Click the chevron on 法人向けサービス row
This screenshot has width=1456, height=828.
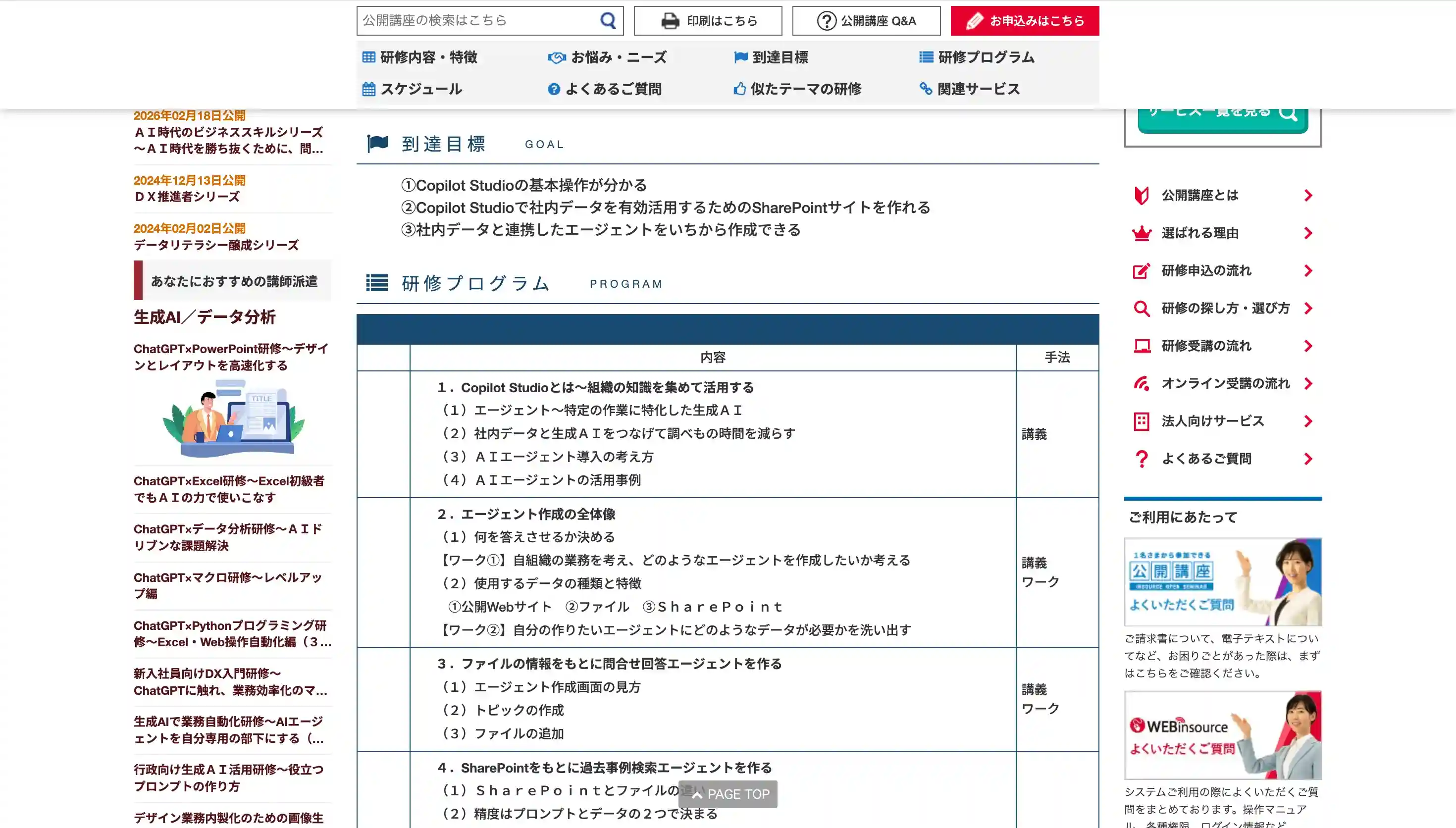pos(1308,421)
